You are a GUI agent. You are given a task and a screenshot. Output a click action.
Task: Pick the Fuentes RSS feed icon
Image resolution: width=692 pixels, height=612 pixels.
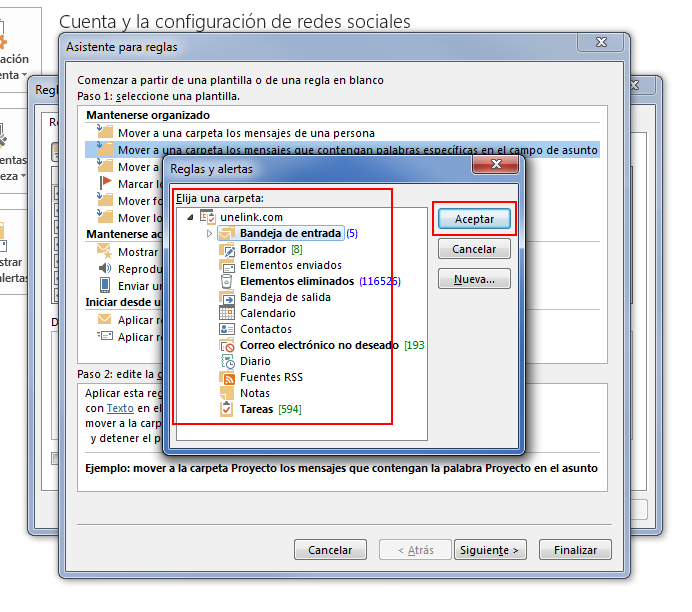226,377
